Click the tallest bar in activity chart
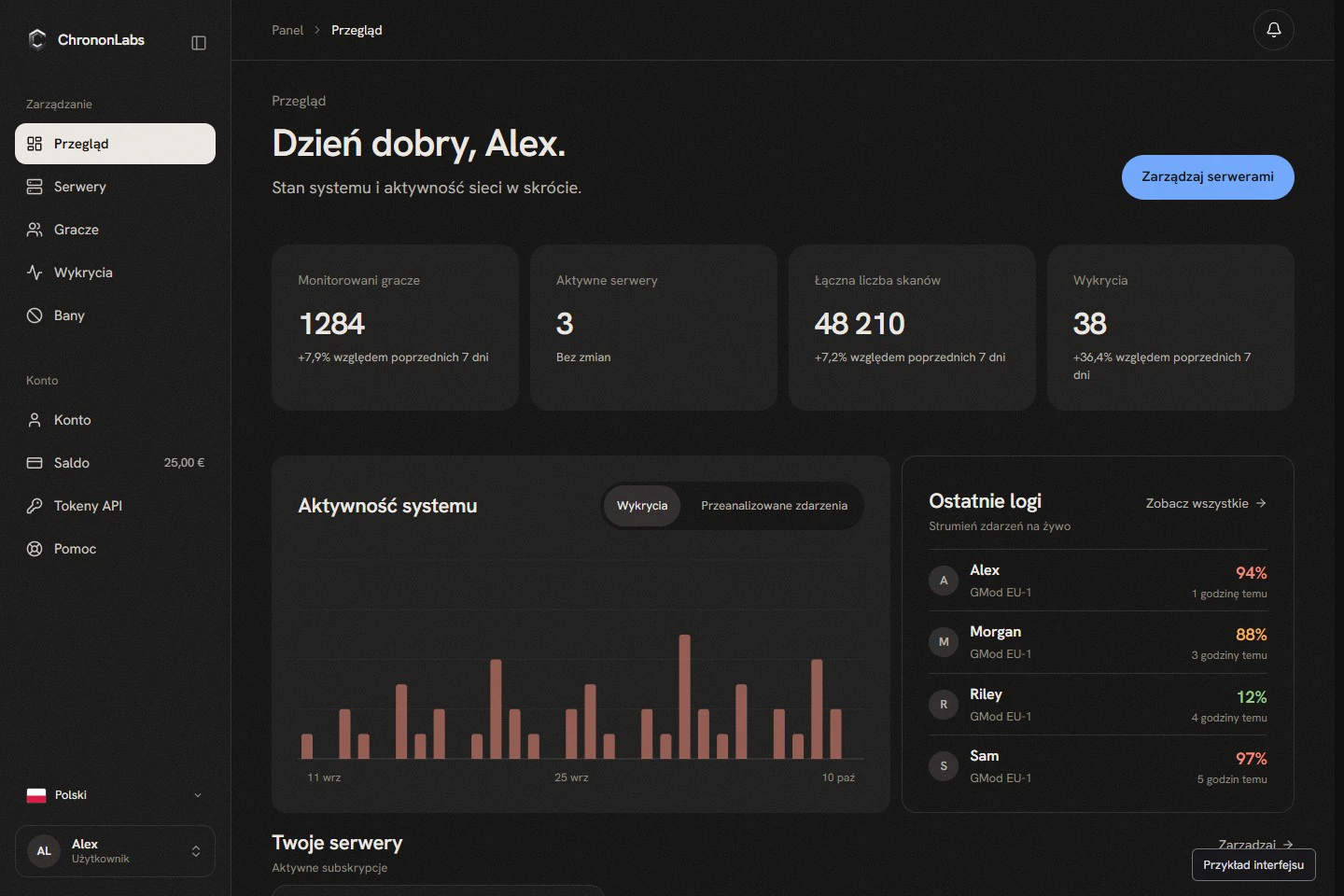Image resolution: width=1344 pixels, height=896 pixels. 685,696
